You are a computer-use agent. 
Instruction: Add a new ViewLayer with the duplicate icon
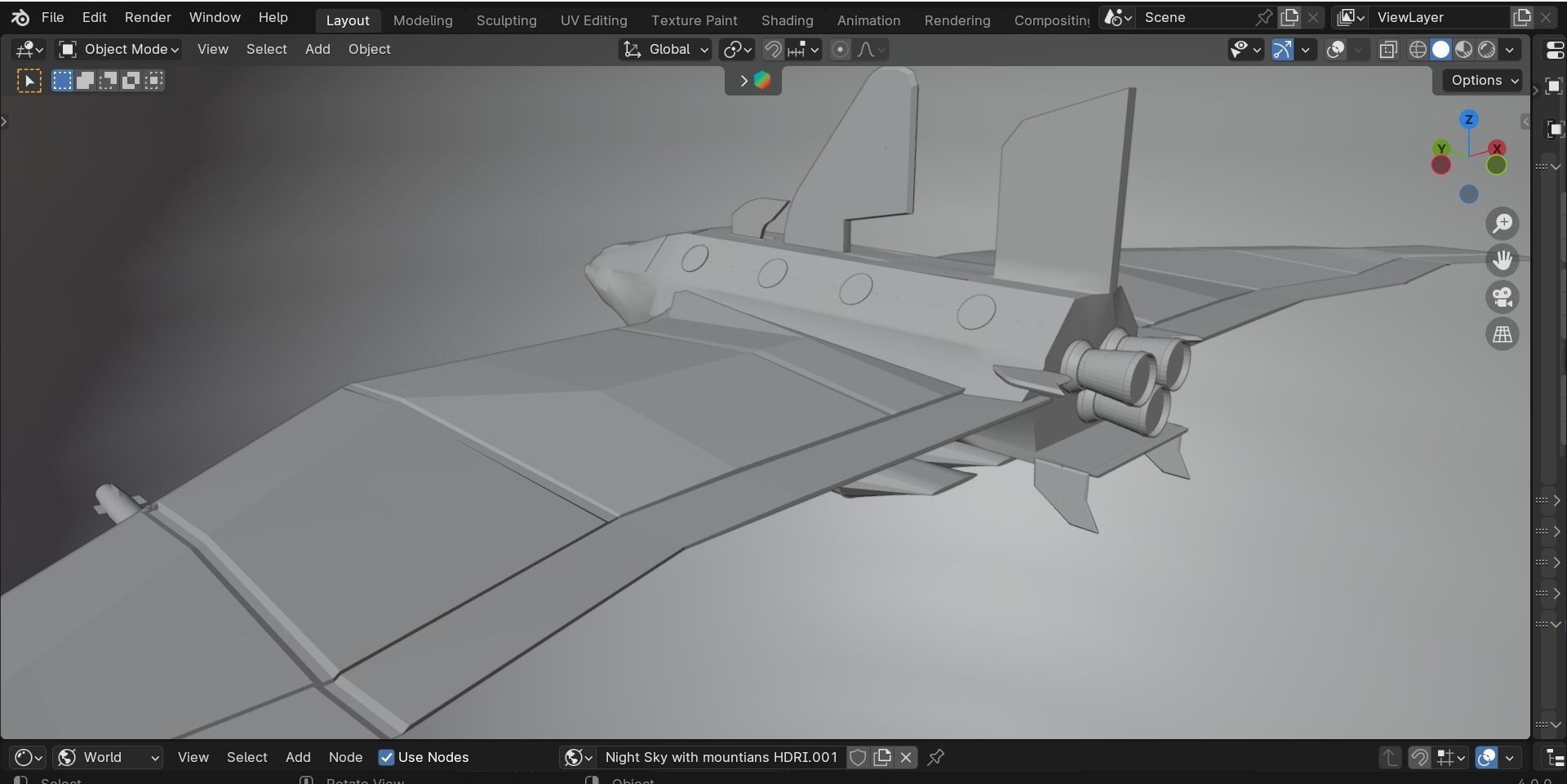1522,17
